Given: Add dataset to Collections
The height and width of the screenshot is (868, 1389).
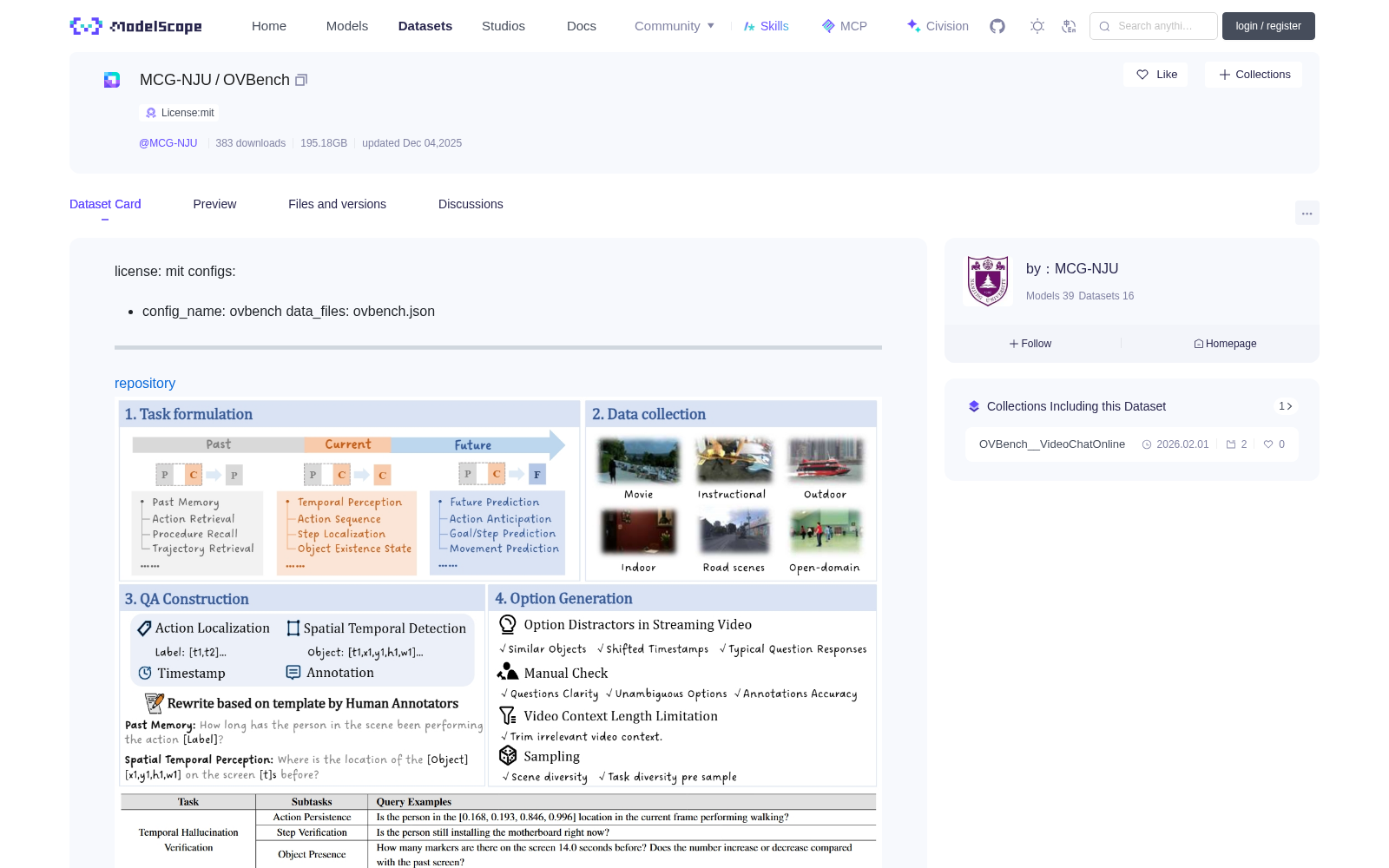Looking at the screenshot, I should click(x=1254, y=75).
